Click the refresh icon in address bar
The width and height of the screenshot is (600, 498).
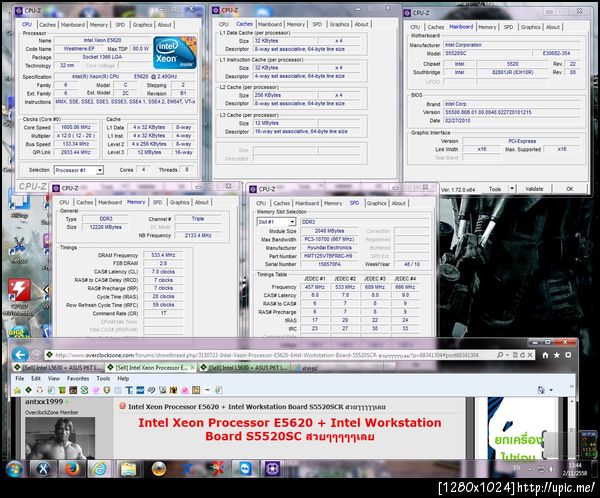(522, 355)
